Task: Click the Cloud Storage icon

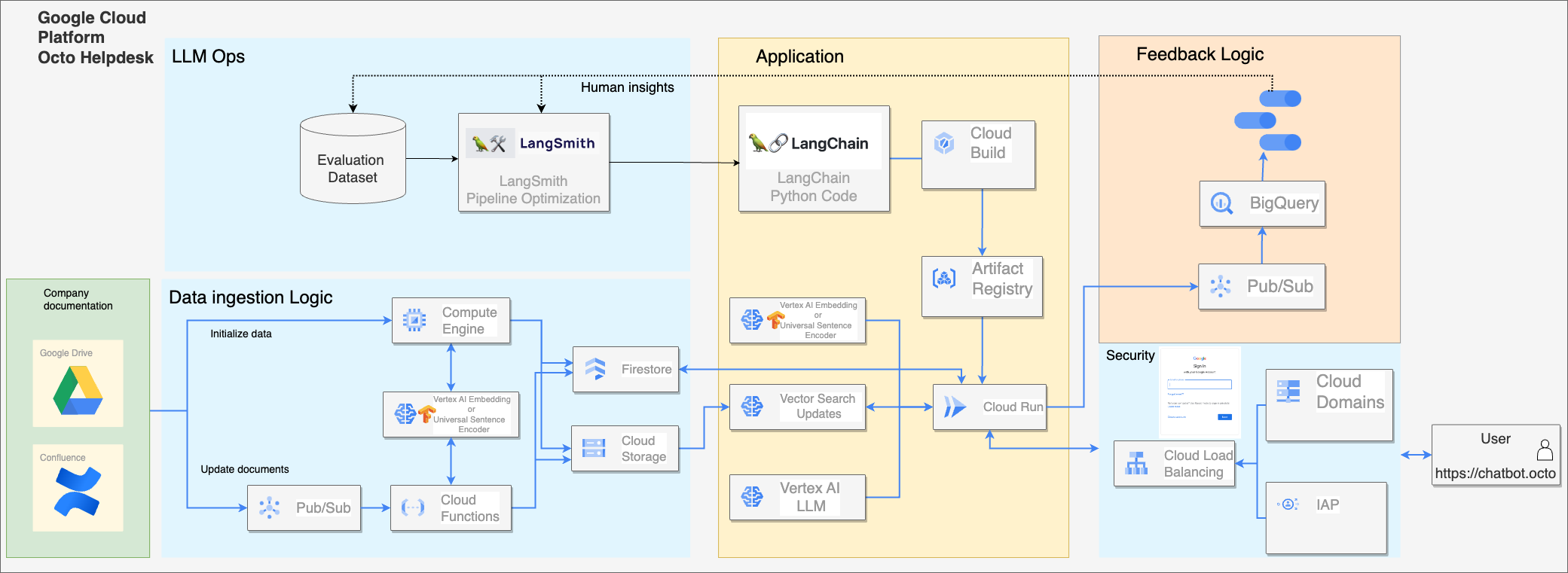Action: click(594, 448)
